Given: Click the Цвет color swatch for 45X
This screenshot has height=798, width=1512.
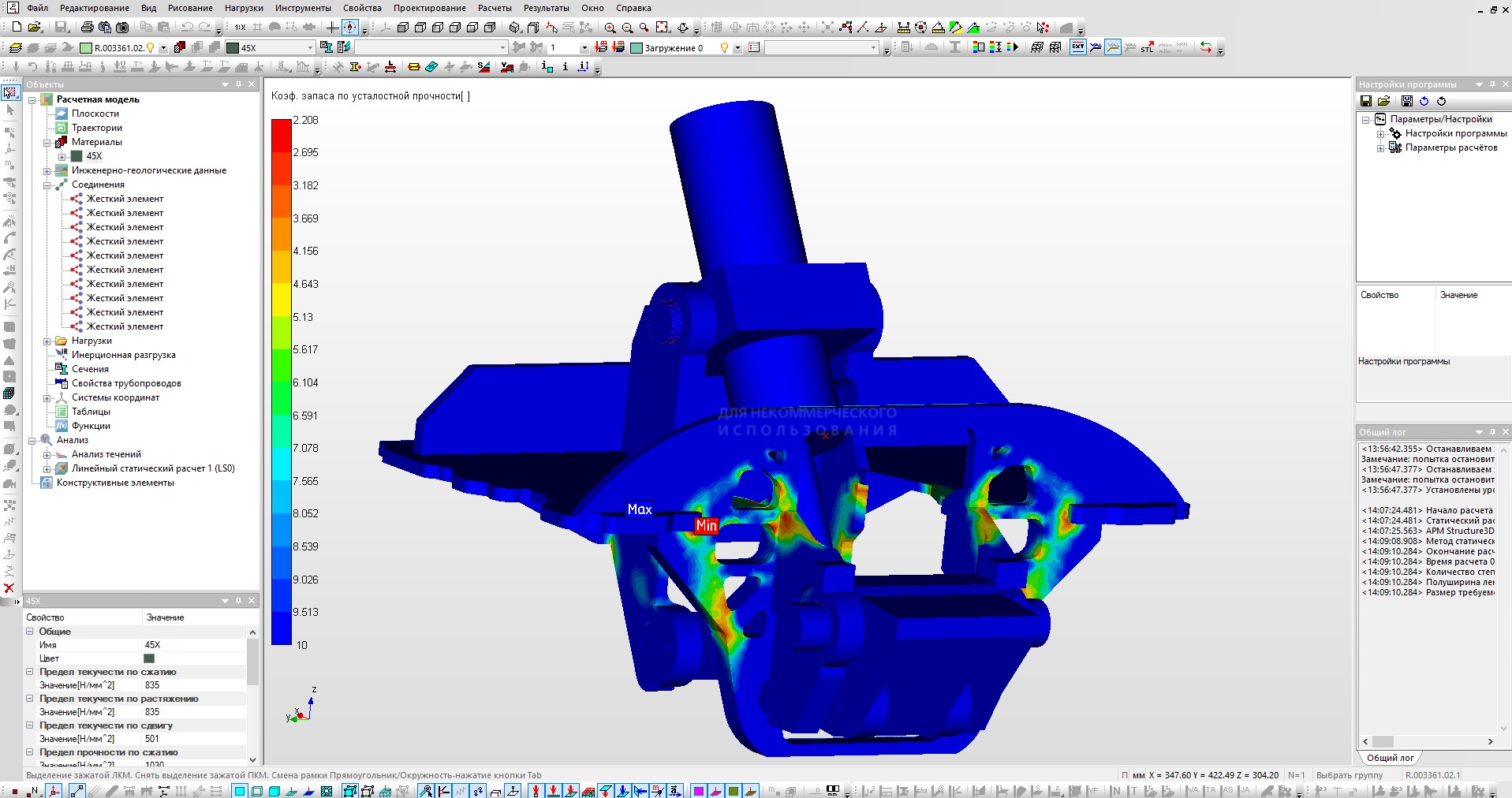Looking at the screenshot, I should tap(149, 658).
